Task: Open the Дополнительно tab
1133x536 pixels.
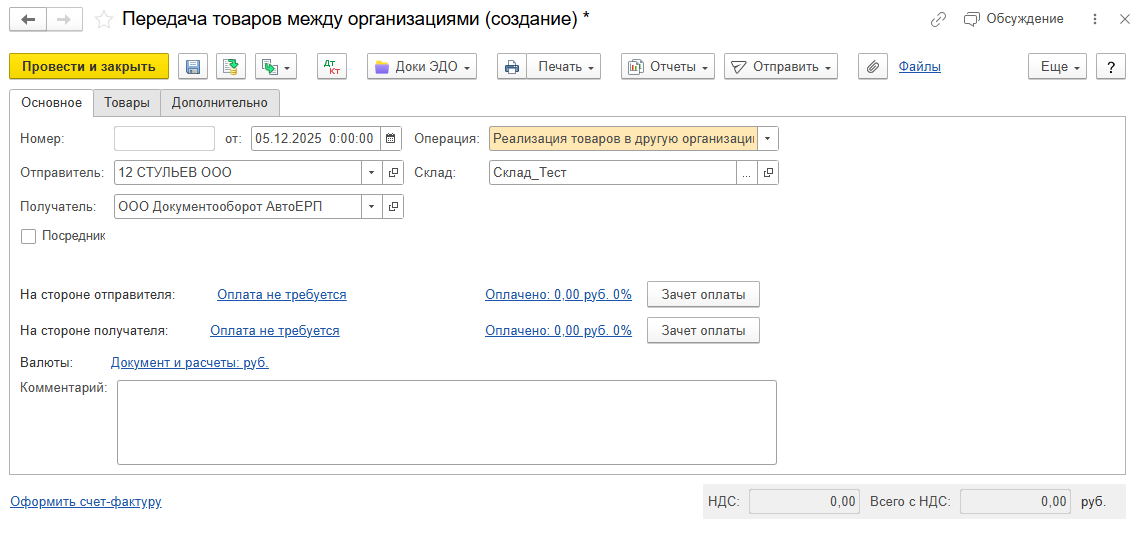Action: 220,102
